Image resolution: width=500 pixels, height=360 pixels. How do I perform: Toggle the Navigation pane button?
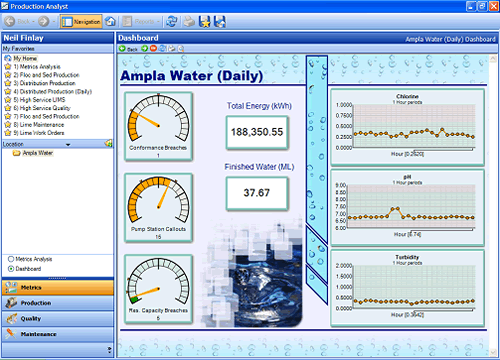(81, 22)
